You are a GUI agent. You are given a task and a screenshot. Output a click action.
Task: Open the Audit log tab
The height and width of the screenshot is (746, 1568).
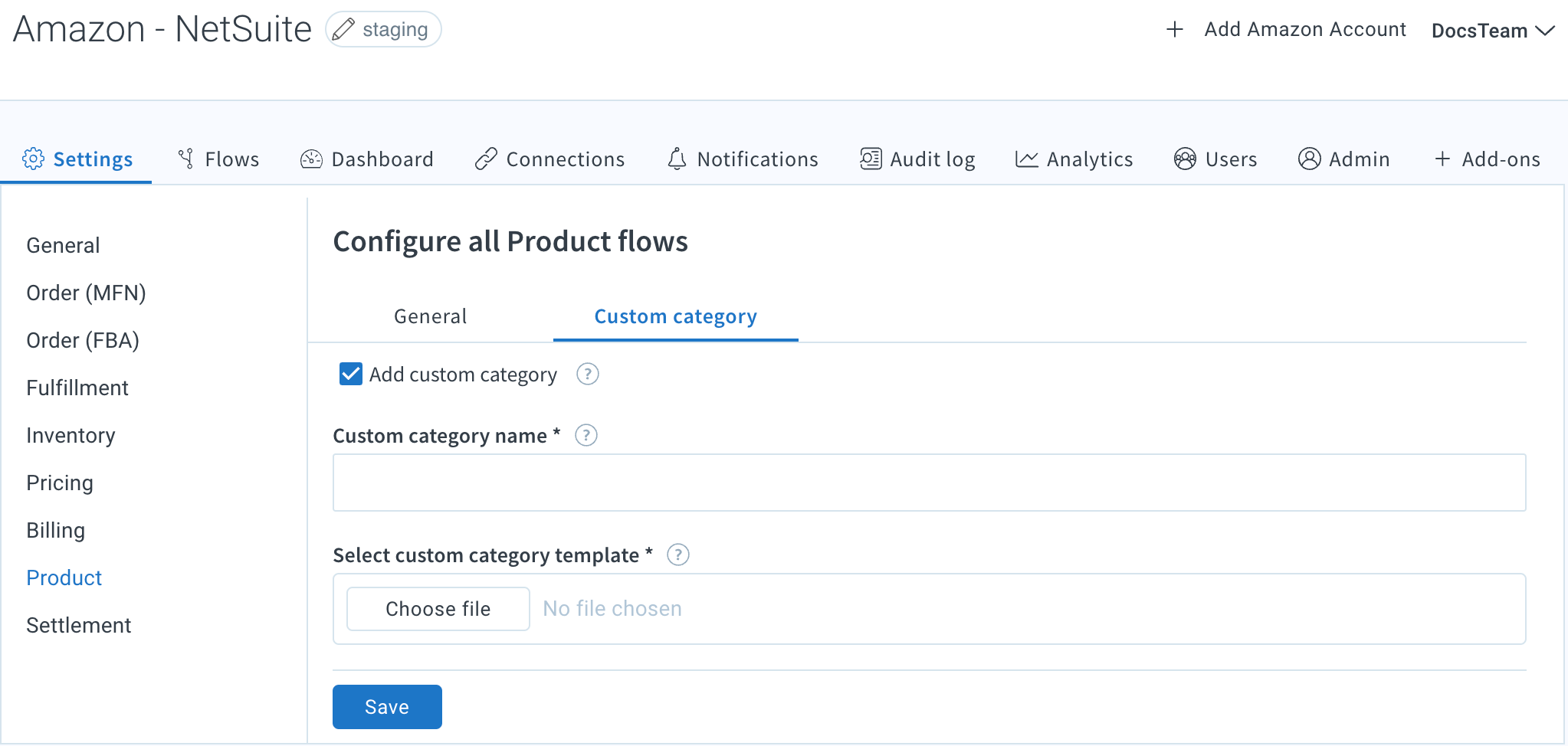pyautogui.click(x=917, y=159)
